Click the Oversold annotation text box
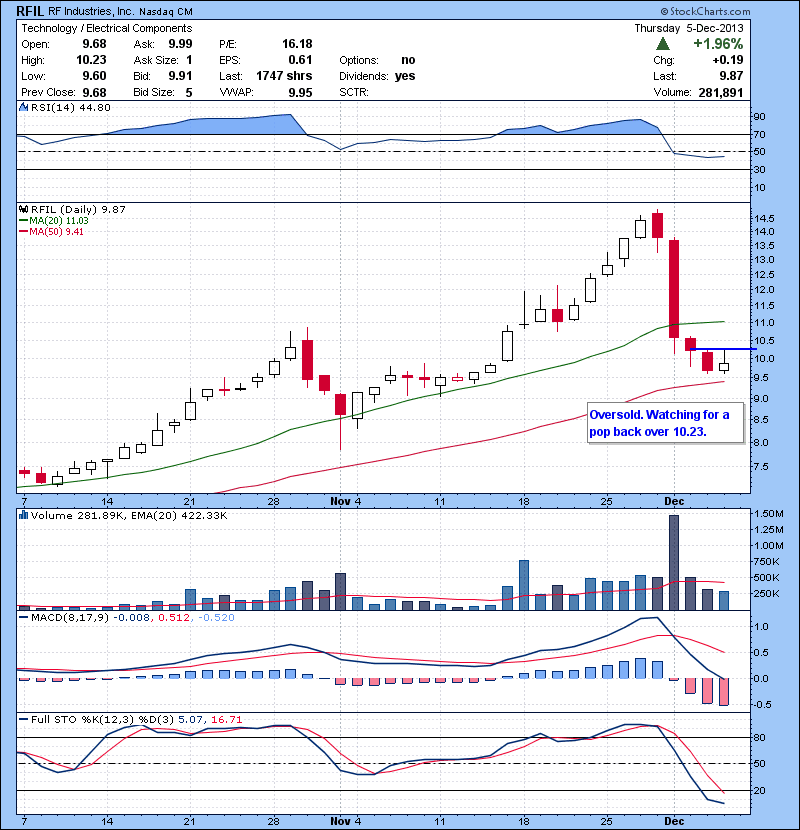 coord(666,423)
